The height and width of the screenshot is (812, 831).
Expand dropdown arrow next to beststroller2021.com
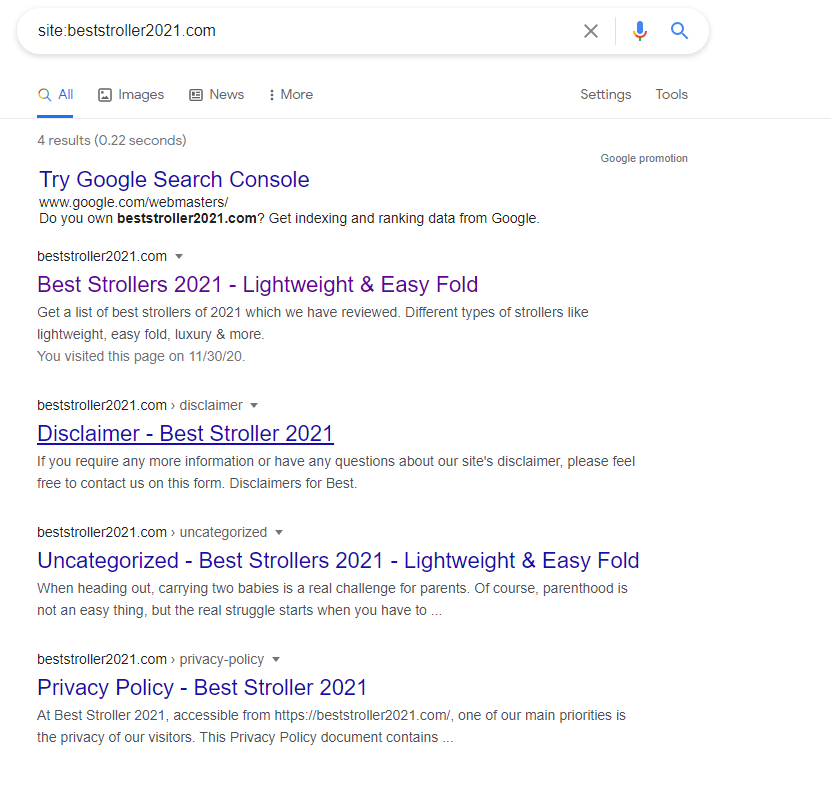(x=179, y=257)
